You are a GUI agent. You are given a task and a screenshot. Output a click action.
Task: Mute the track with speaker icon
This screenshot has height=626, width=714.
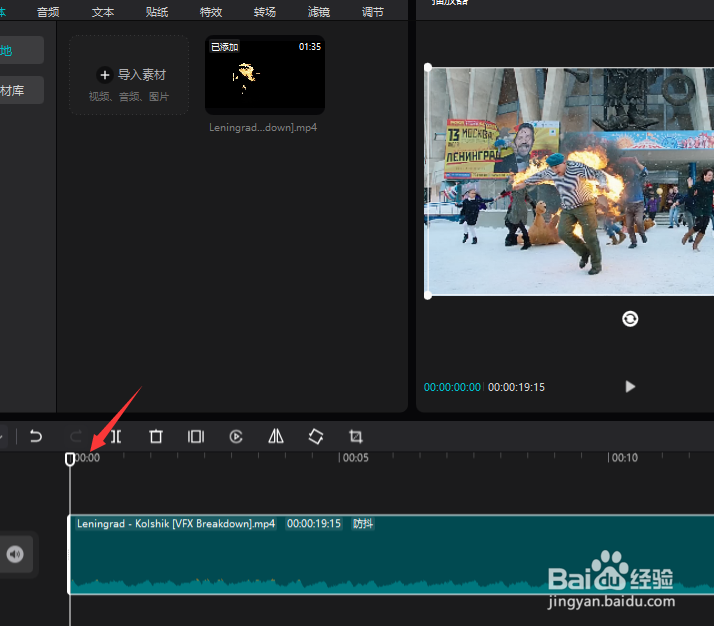pos(15,554)
